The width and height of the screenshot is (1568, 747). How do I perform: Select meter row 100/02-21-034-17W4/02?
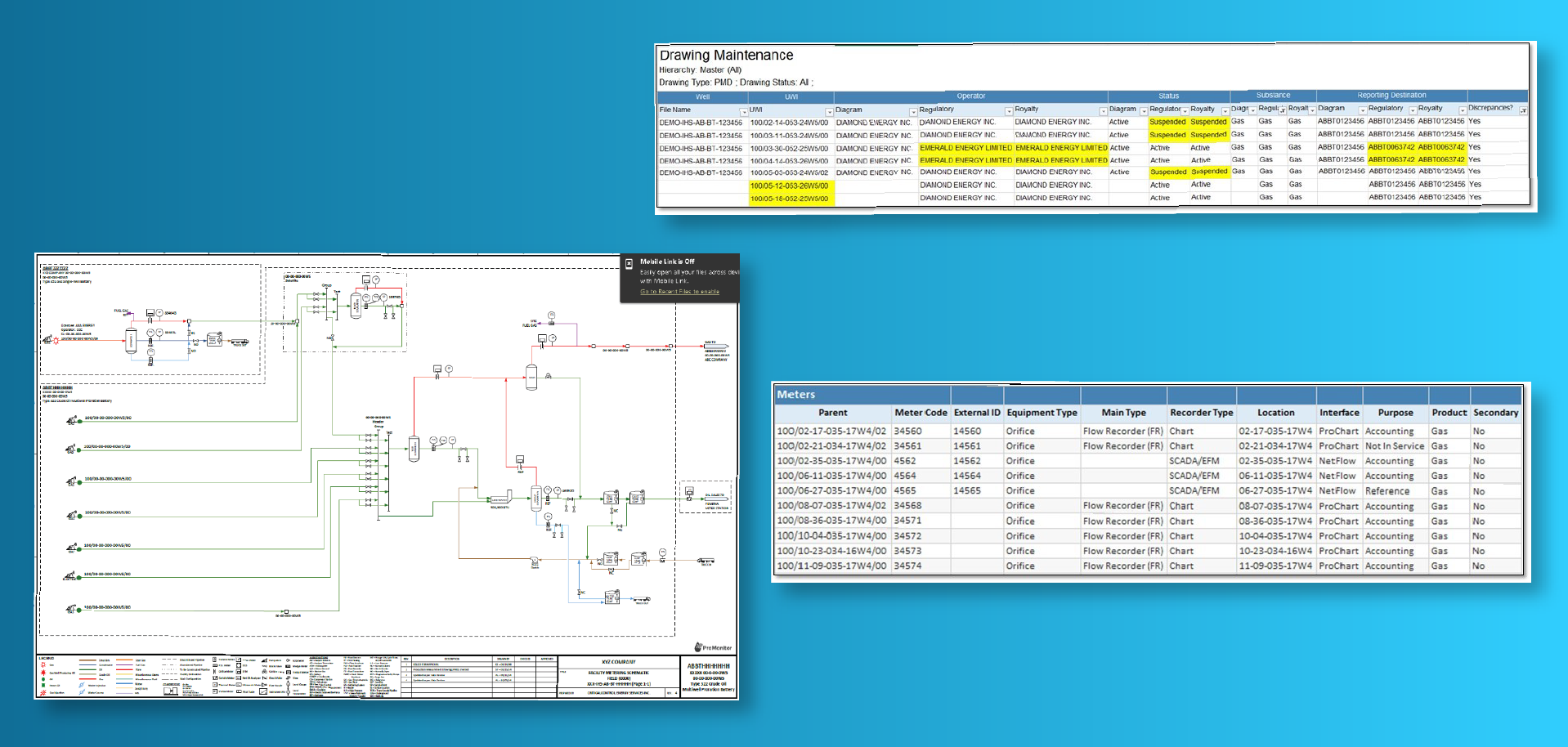(1148, 446)
